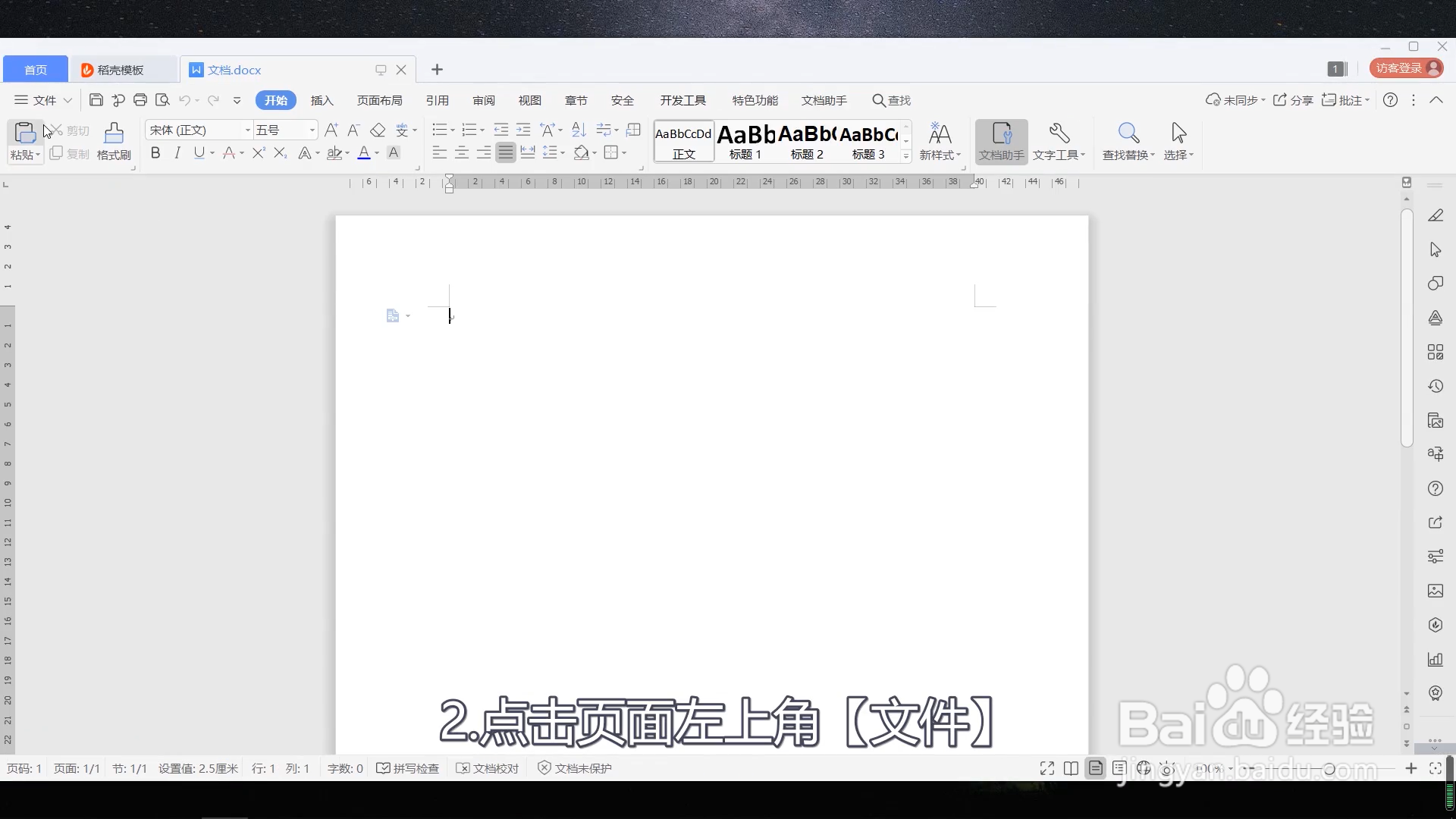Switch to the 插入 ribbon tab
This screenshot has height=819, width=1456.
[x=322, y=100]
